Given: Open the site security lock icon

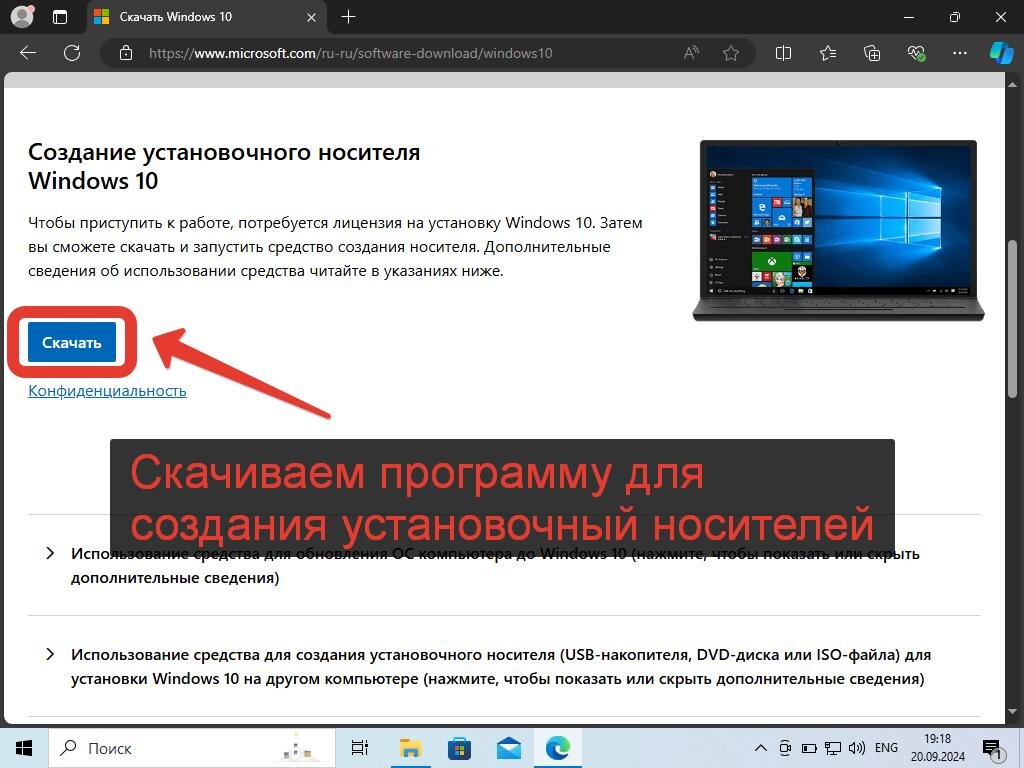Looking at the screenshot, I should (x=126, y=53).
